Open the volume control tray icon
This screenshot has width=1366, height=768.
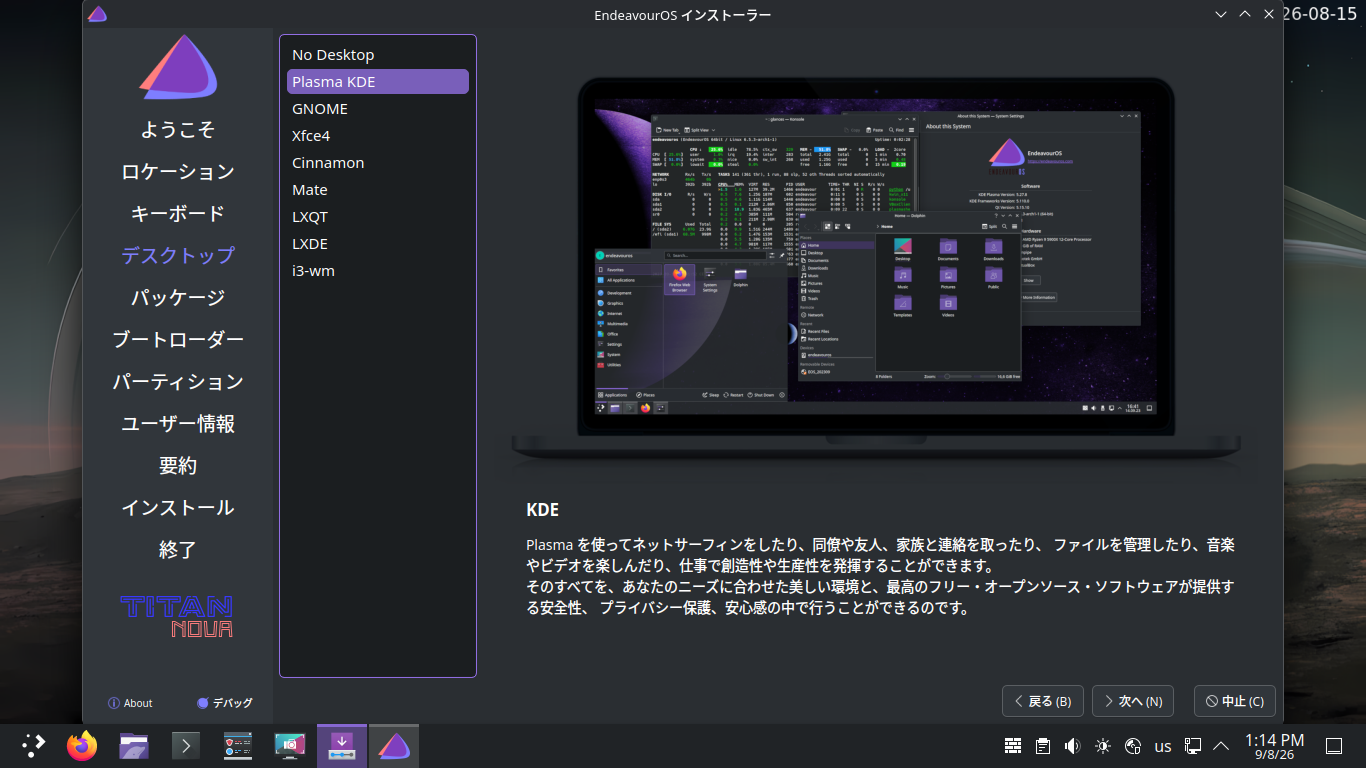[1073, 746]
